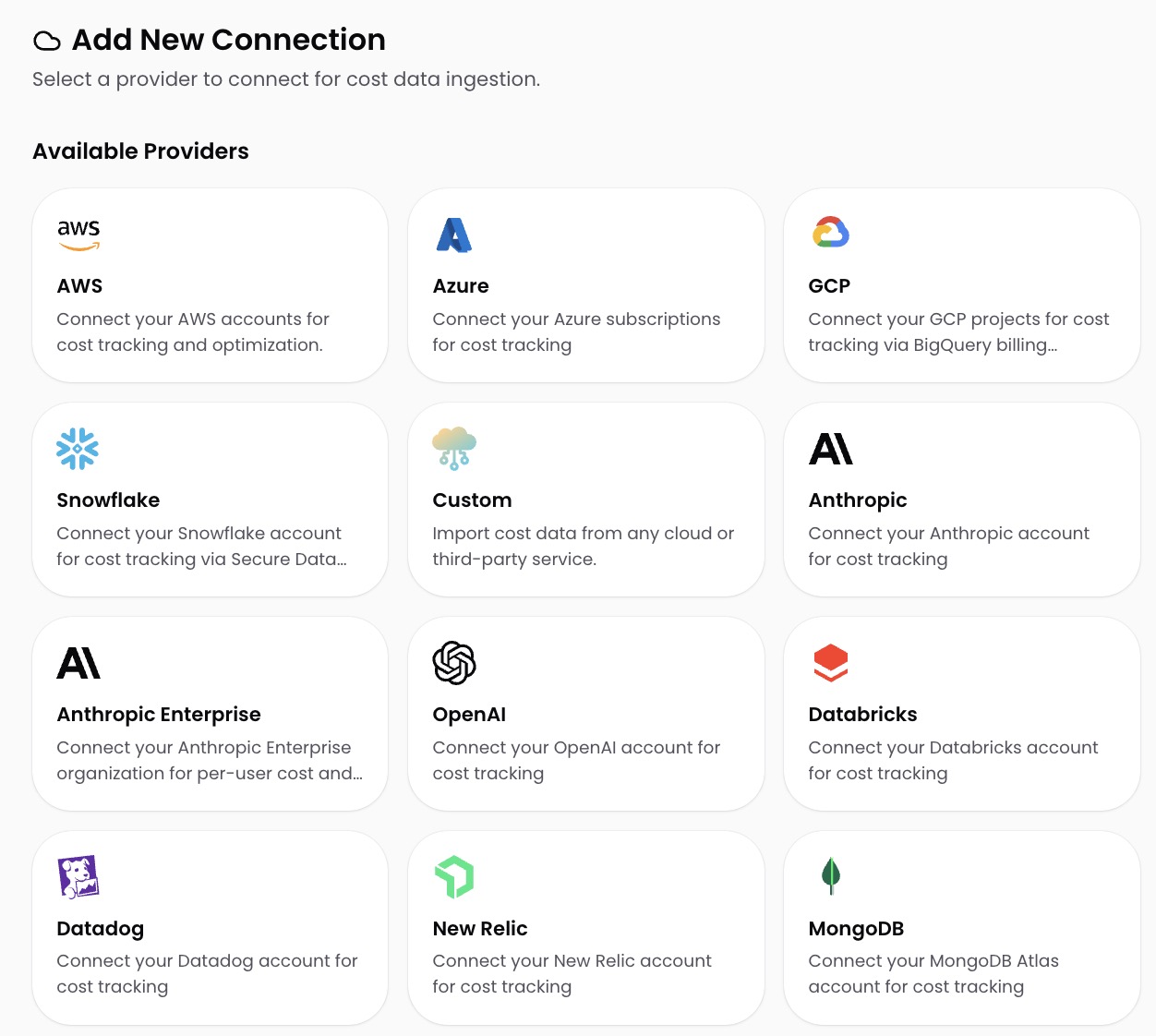Click 'Connect your AWS accounts for cost tracking' text
The image size is (1156, 1036).
(x=193, y=332)
